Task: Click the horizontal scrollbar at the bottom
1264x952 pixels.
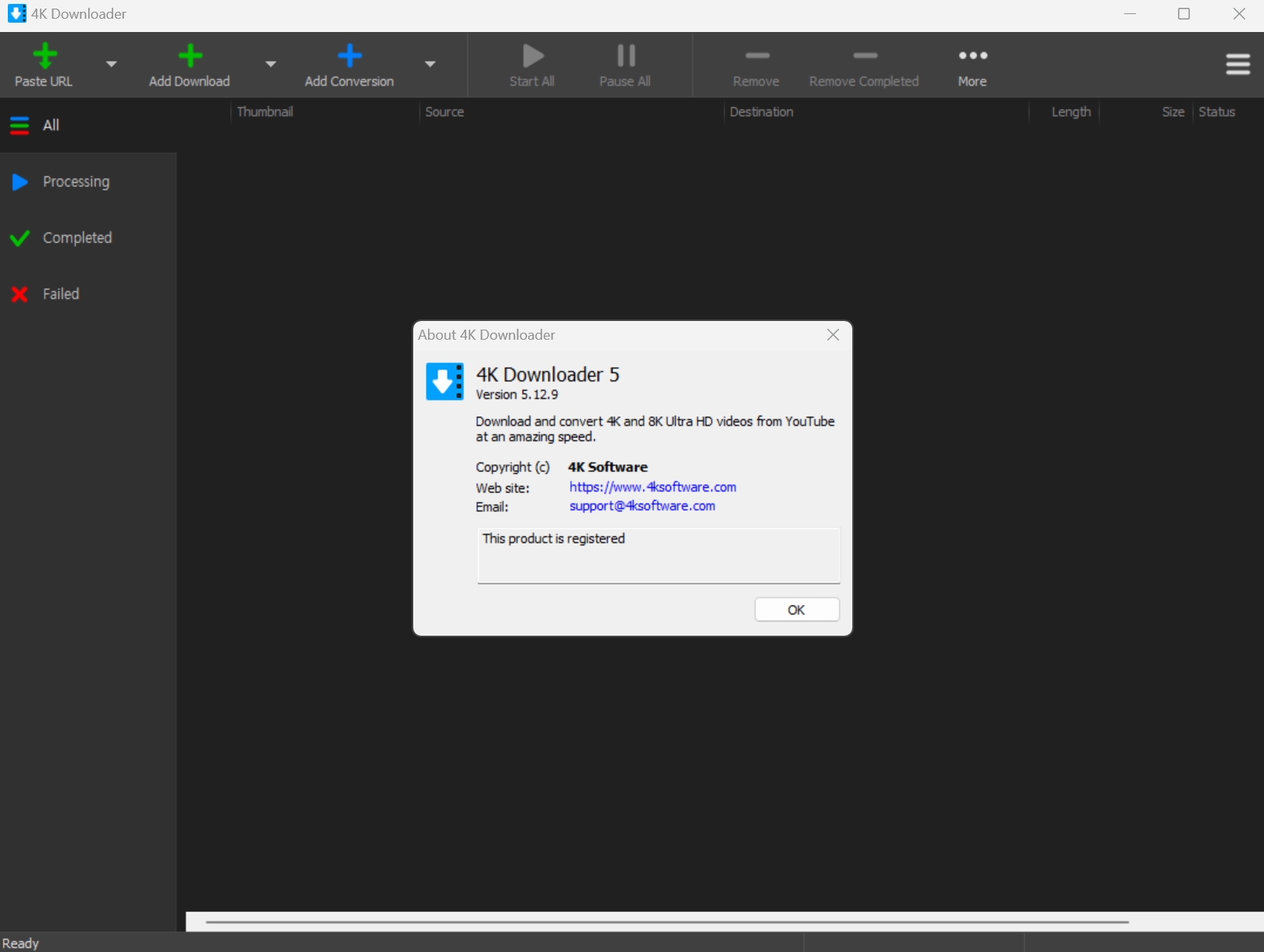Action: [667, 922]
